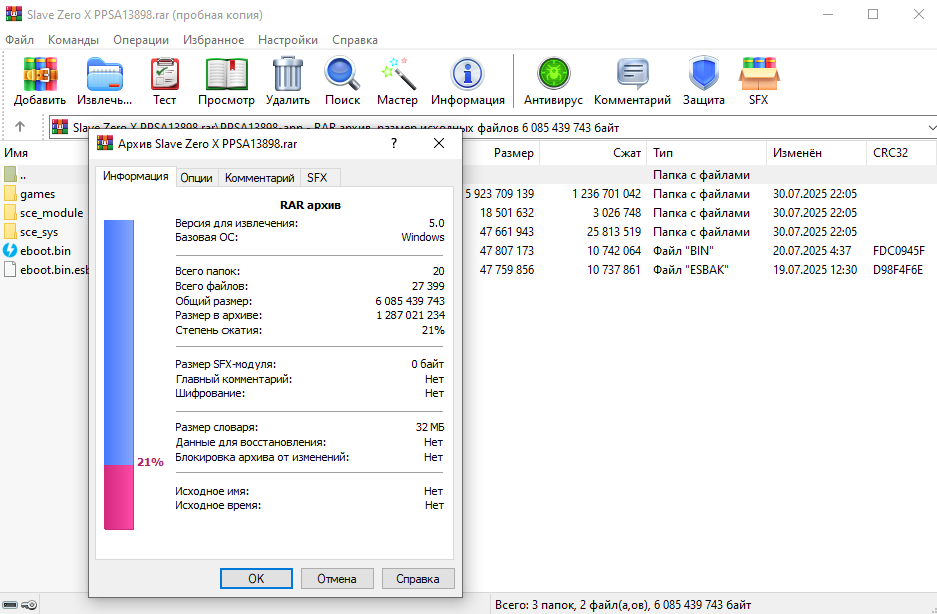This screenshot has height=614, width=937.
Task: Click the SFX toolbar icon
Action: click(x=759, y=75)
